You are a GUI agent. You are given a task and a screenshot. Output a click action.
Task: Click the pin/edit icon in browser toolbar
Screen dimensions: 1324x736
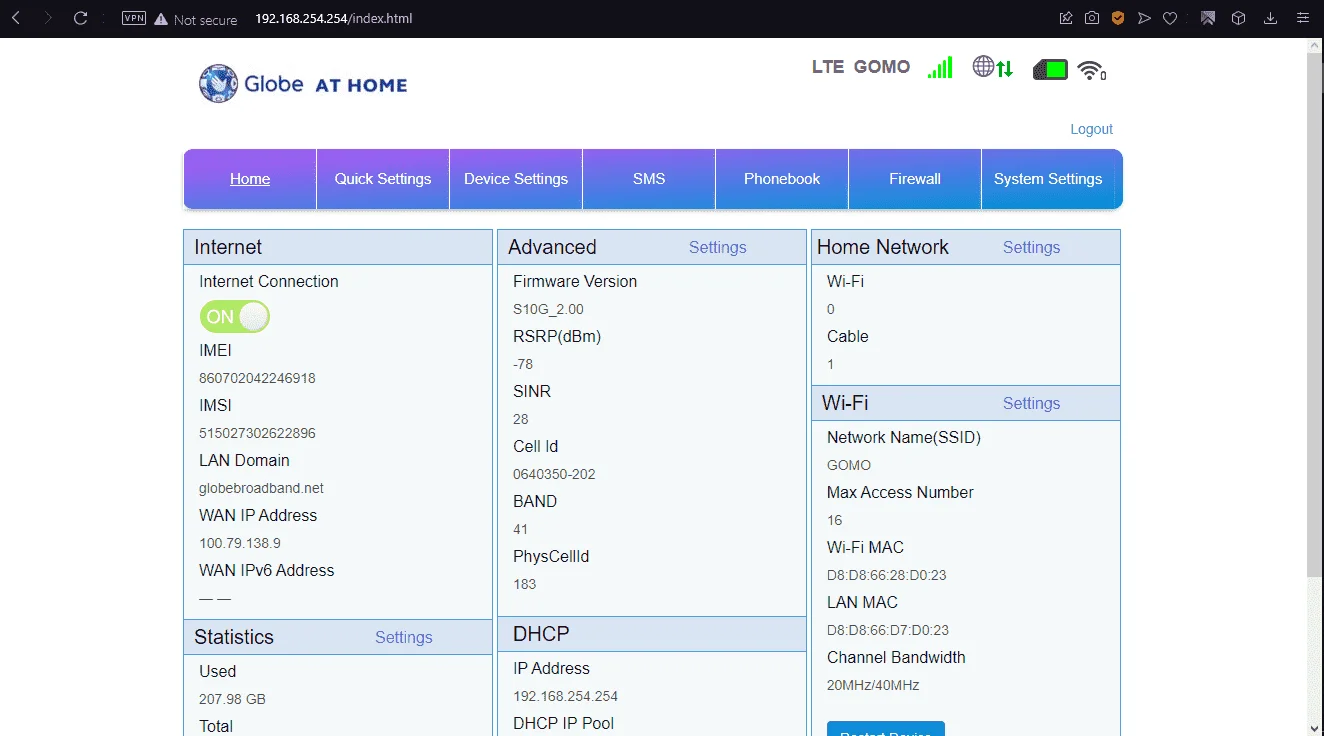point(1066,18)
